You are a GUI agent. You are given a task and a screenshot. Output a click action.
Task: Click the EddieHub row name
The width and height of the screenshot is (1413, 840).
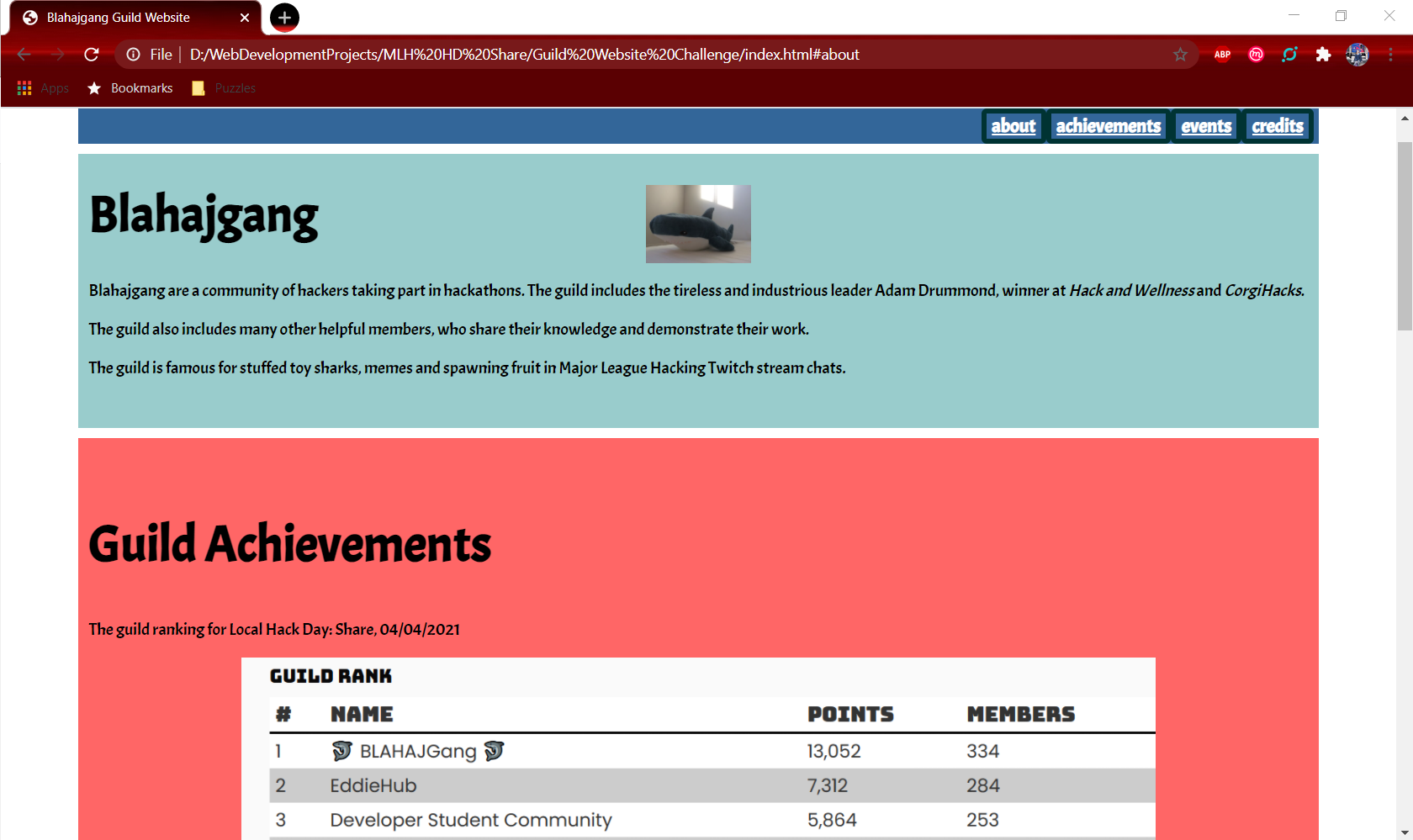click(x=373, y=785)
